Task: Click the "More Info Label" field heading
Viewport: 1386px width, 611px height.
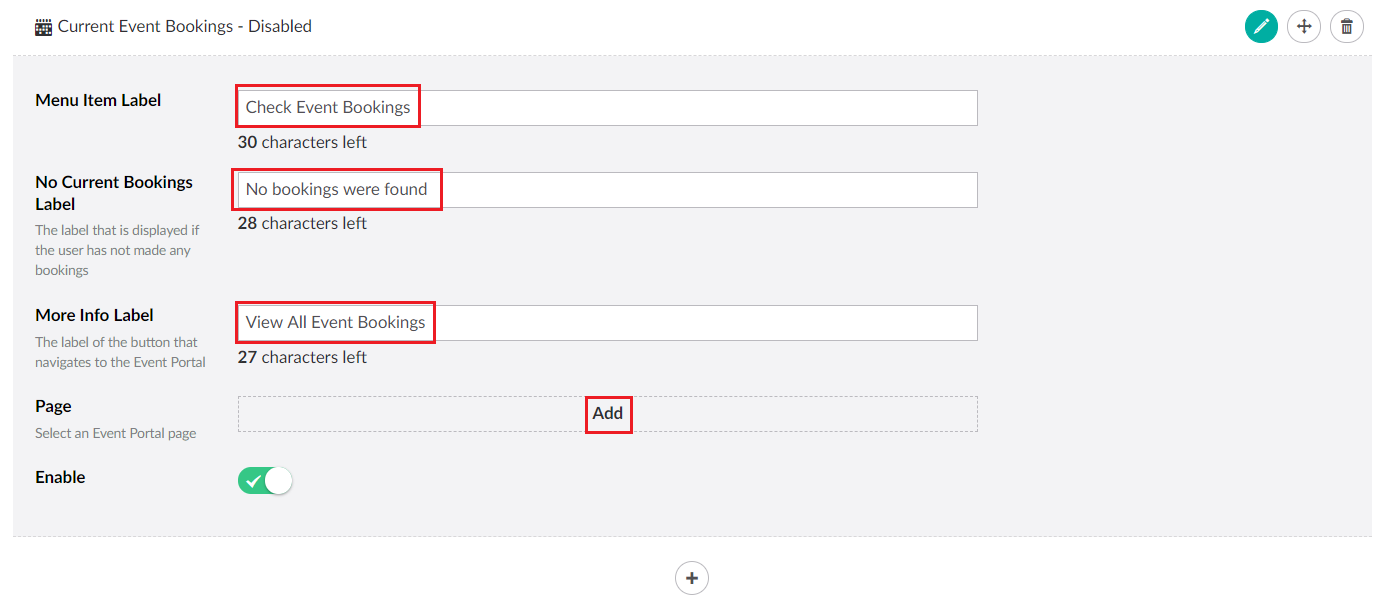Action: pos(94,315)
